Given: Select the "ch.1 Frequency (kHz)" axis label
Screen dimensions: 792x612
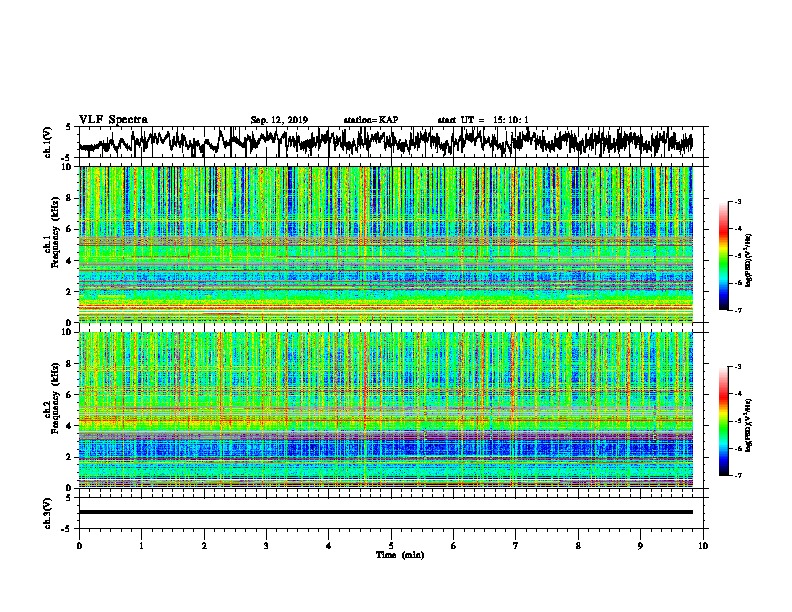Looking at the screenshot, I should 52,232.
